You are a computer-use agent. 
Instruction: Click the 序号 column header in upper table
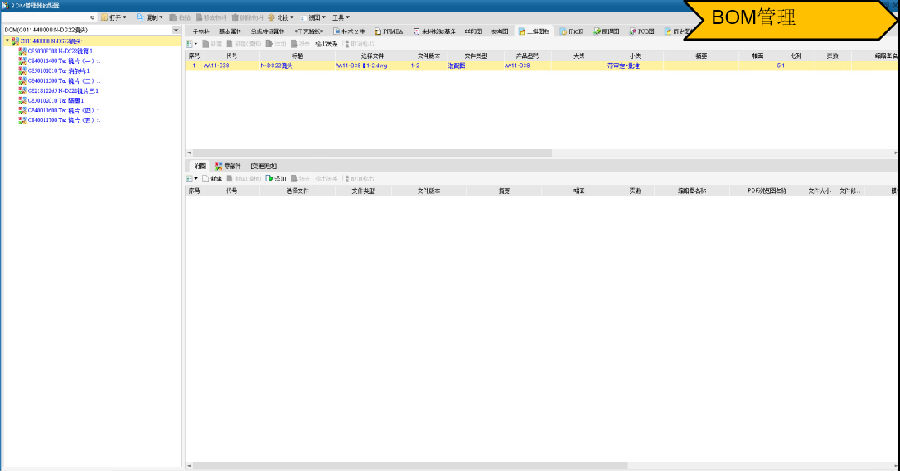194,56
